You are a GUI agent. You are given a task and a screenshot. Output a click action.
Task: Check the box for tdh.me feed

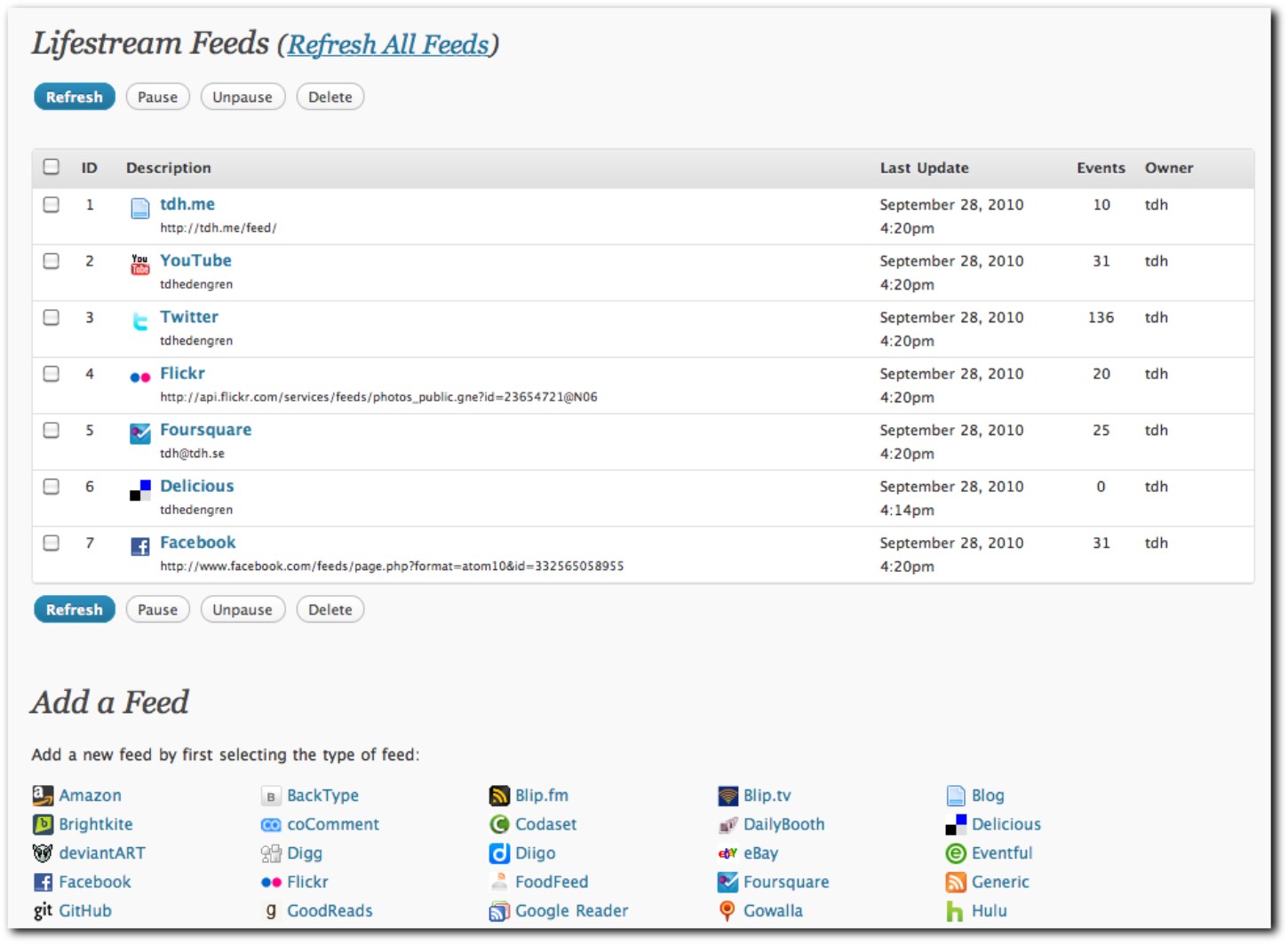pyautogui.click(x=52, y=204)
